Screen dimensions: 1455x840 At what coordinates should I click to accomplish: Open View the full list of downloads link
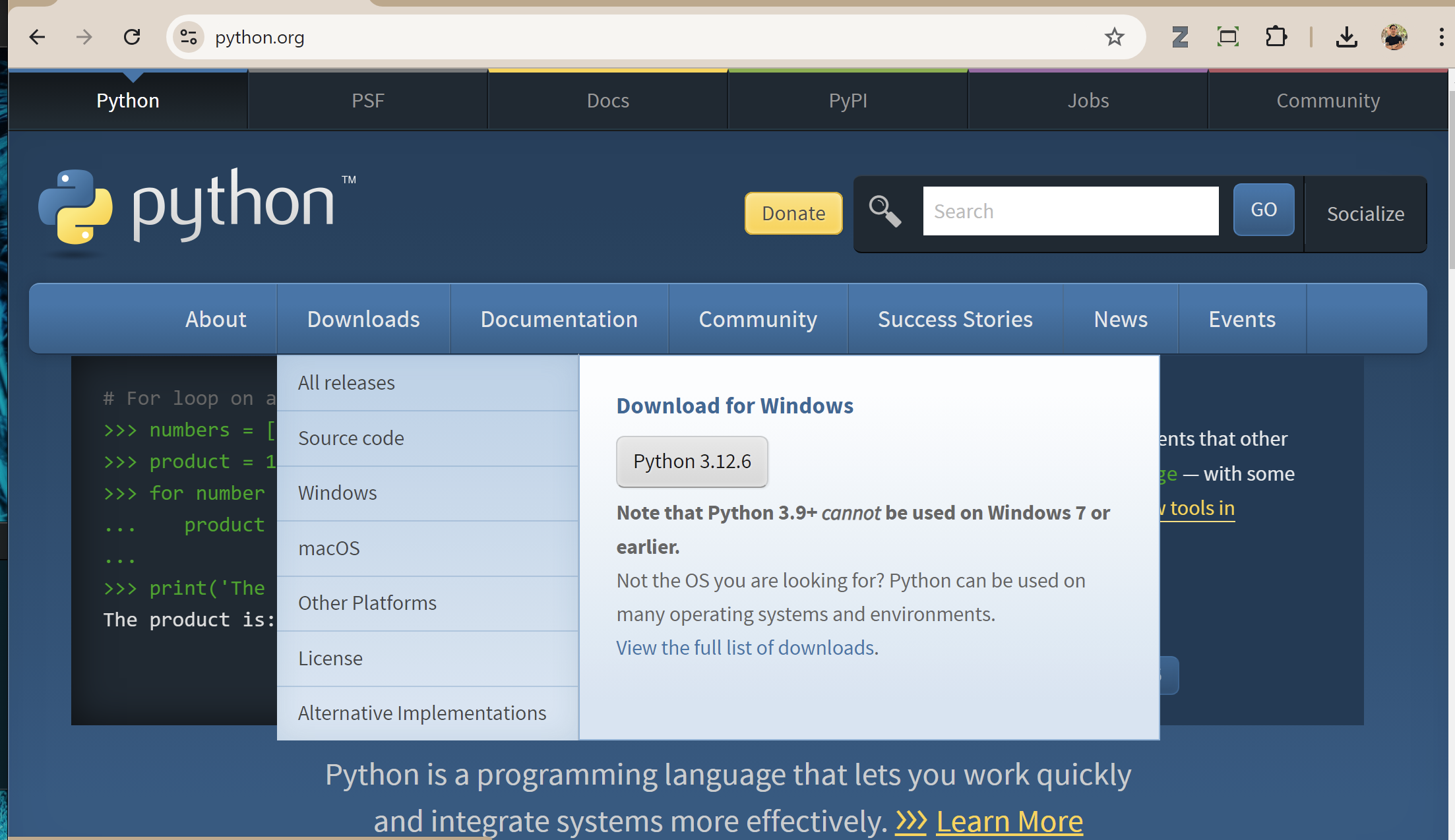(745, 647)
